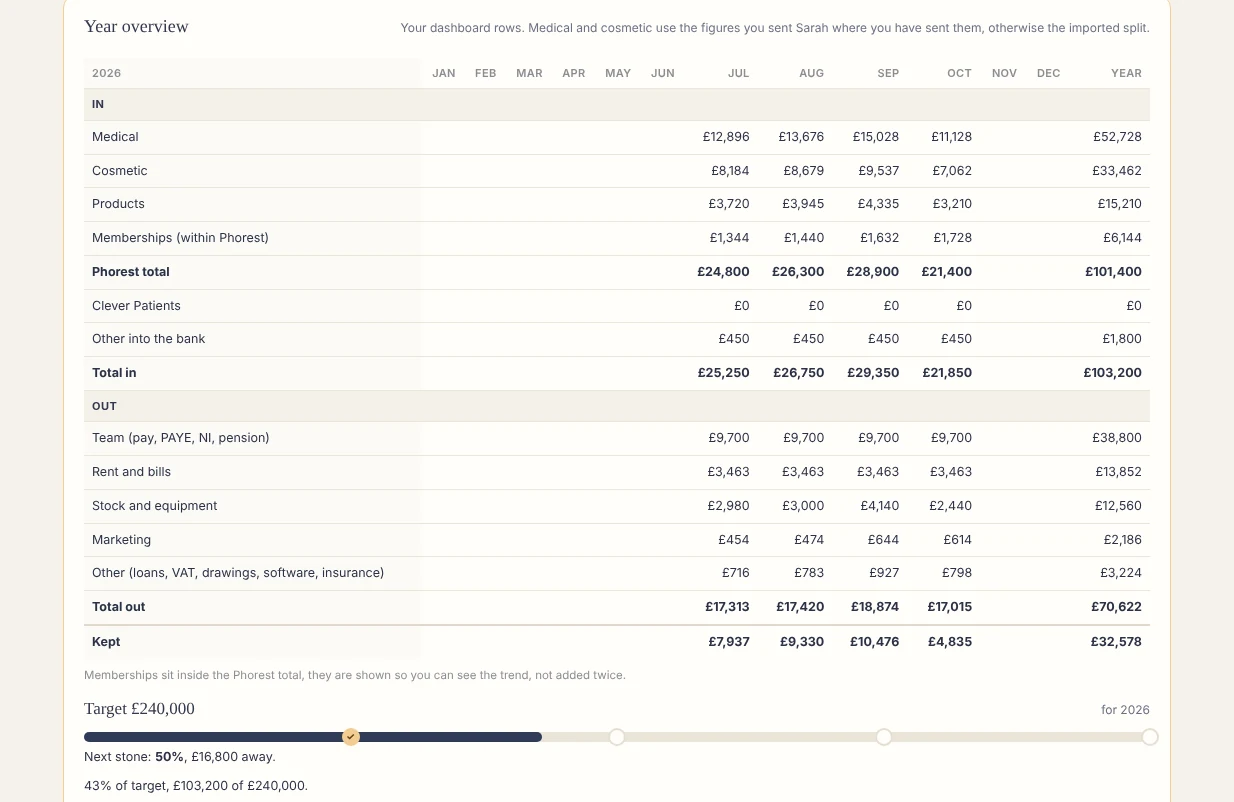This screenshot has height=802, width=1234.
Task: Select the DEC column header
Action: [1048, 73]
